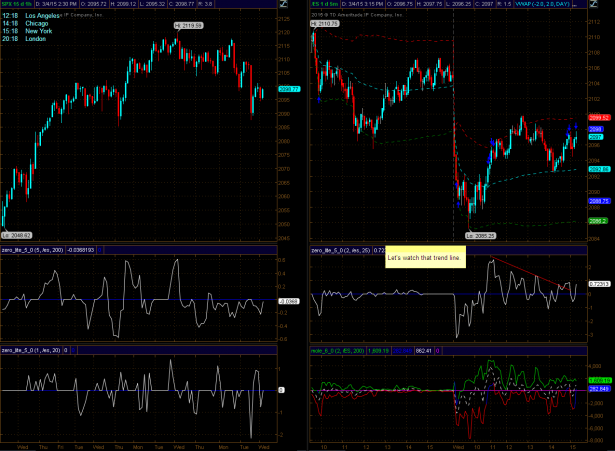Click the Lo: 2048.92 bubble on SPX chart
Screen dimensions: 615x451
click(17, 235)
